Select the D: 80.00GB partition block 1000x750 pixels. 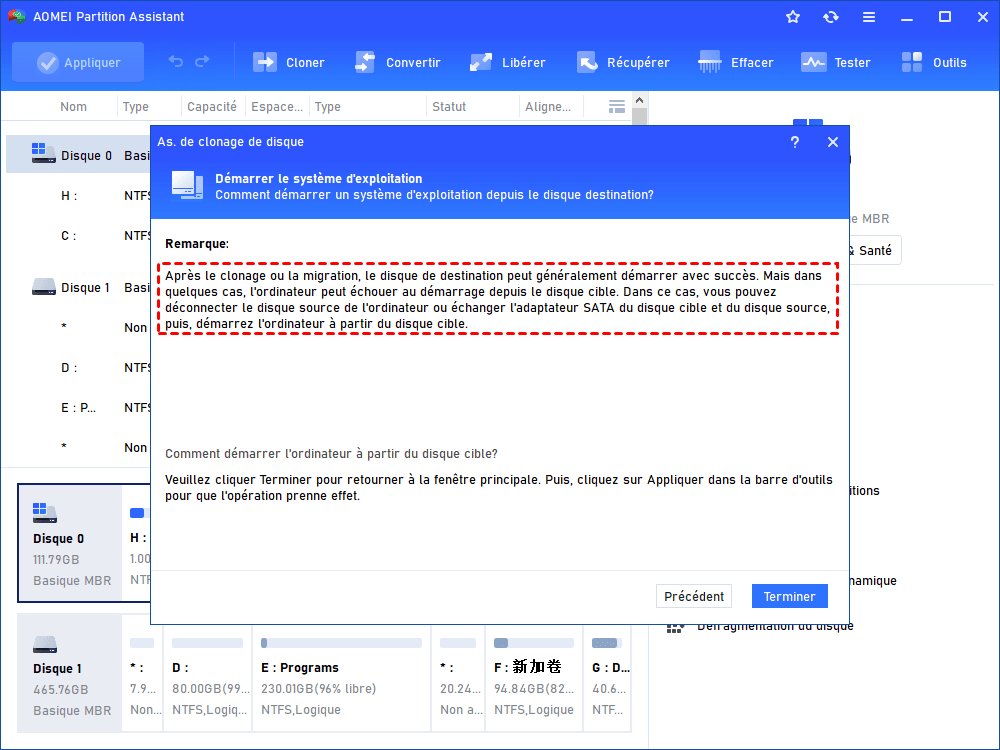pos(208,678)
